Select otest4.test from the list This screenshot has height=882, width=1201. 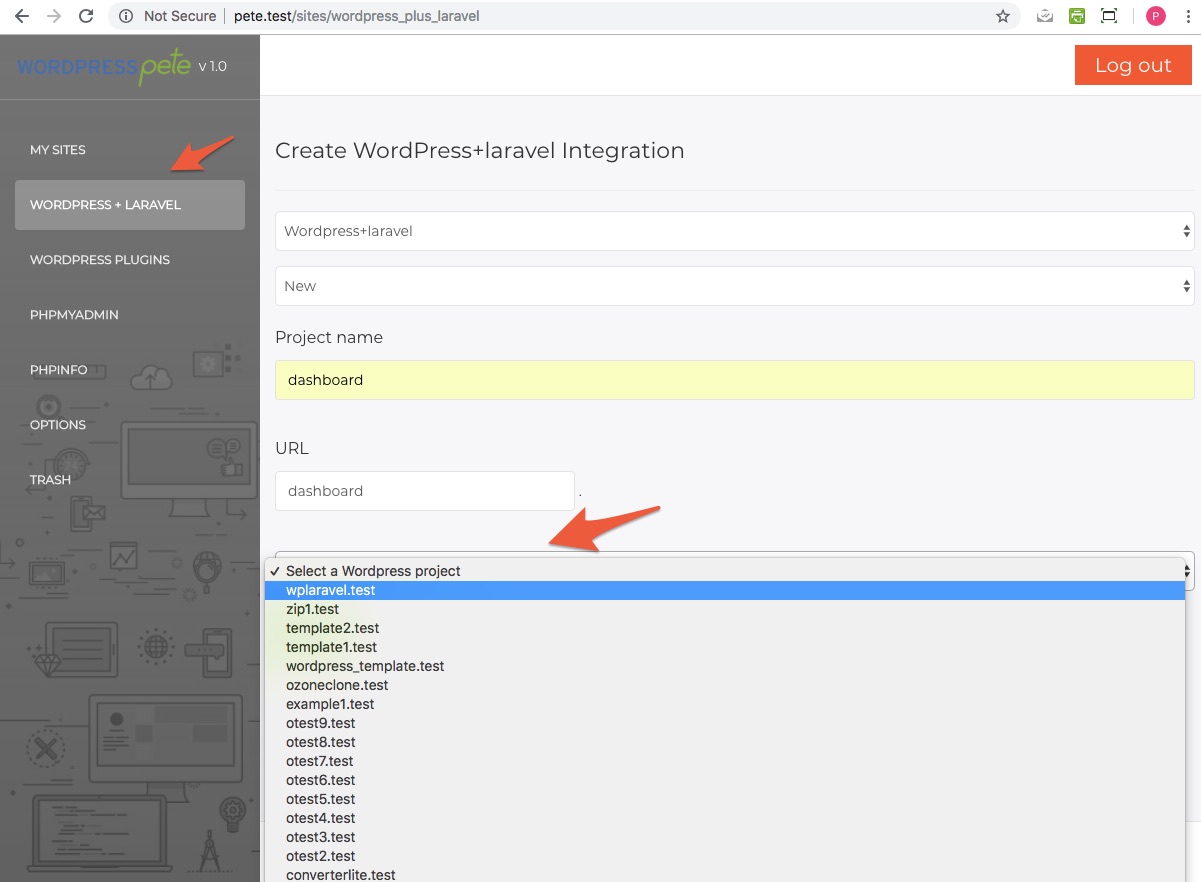[x=725, y=818]
